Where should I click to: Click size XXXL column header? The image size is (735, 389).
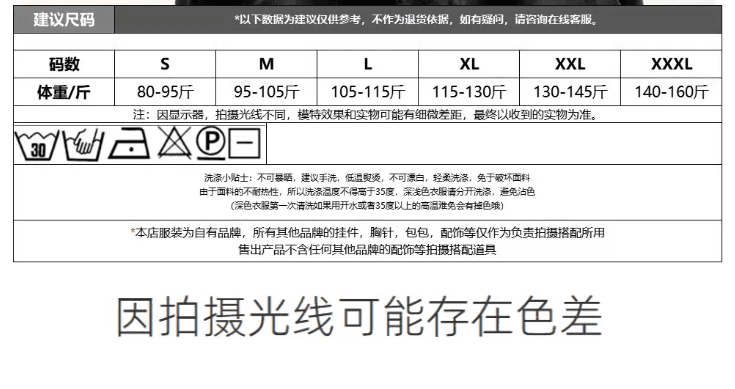pos(672,64)
